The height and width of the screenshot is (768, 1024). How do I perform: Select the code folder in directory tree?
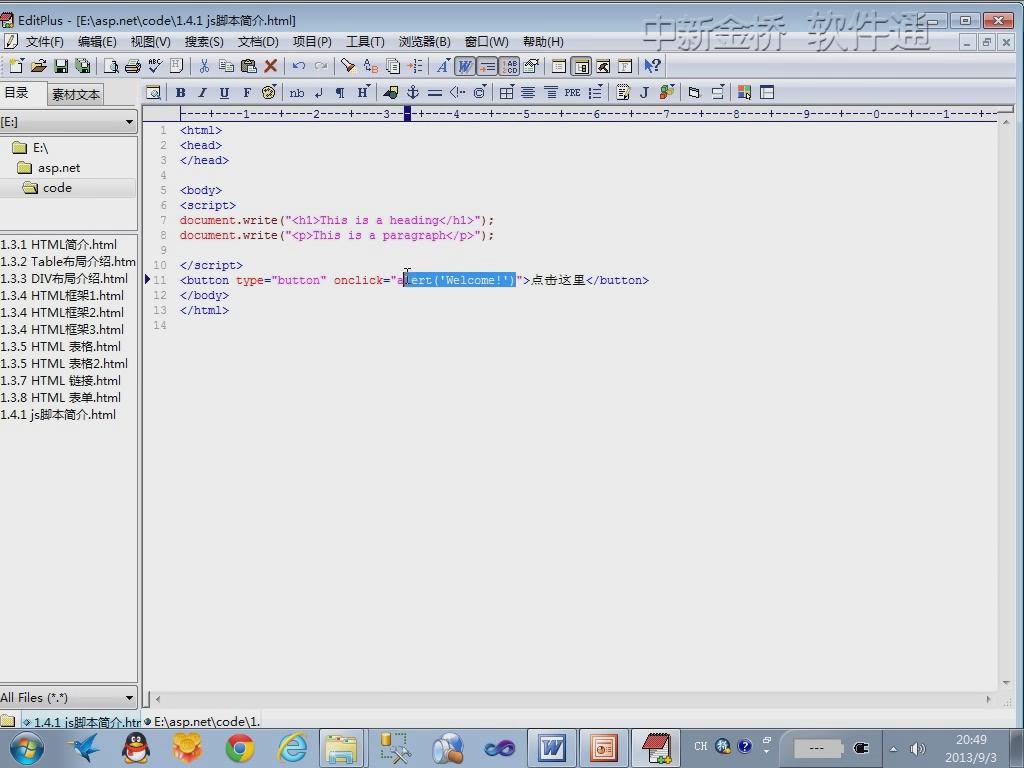click(x=47, y=188)
